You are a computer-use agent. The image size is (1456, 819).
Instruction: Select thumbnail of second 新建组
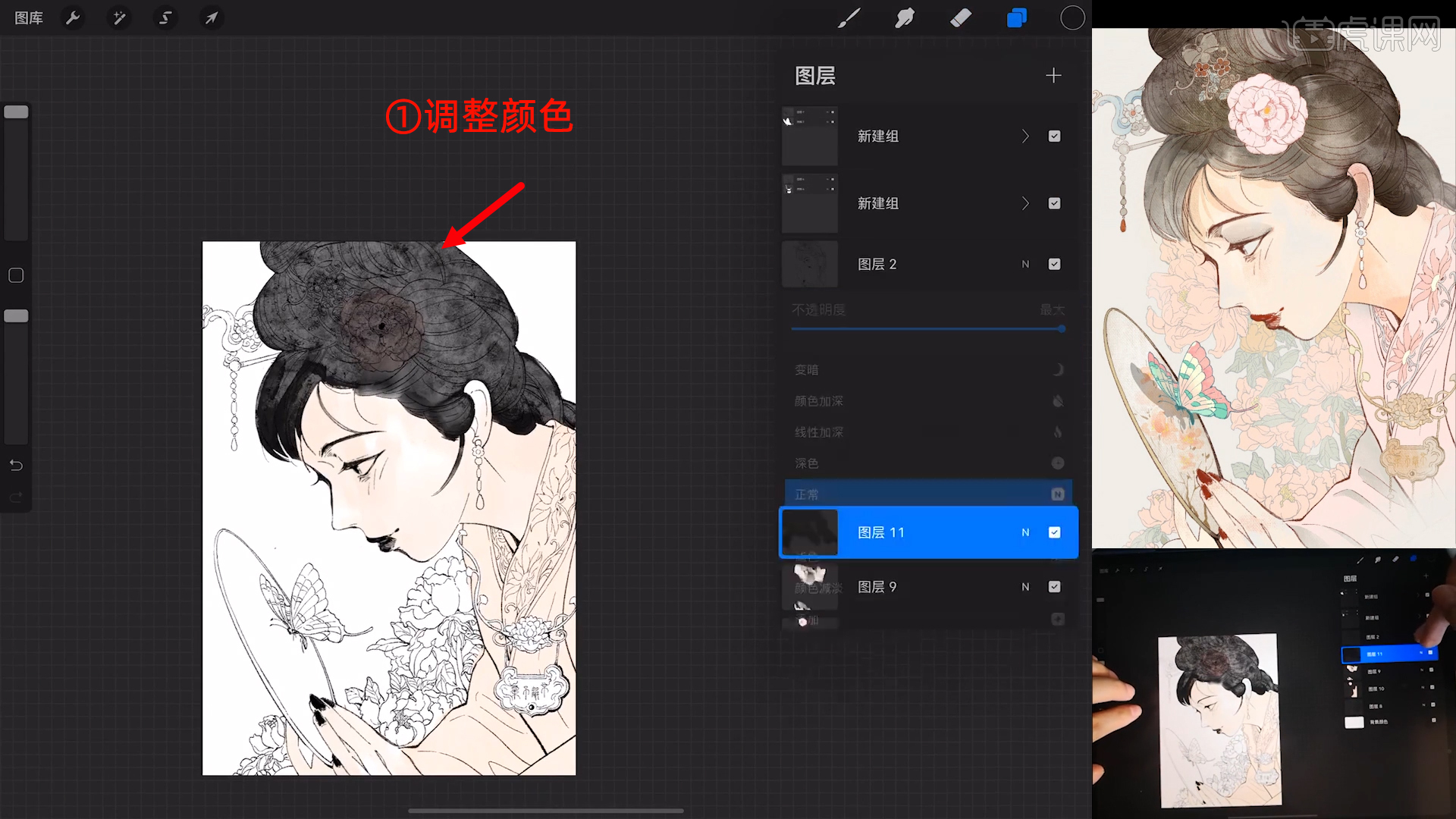coord(810,203)
